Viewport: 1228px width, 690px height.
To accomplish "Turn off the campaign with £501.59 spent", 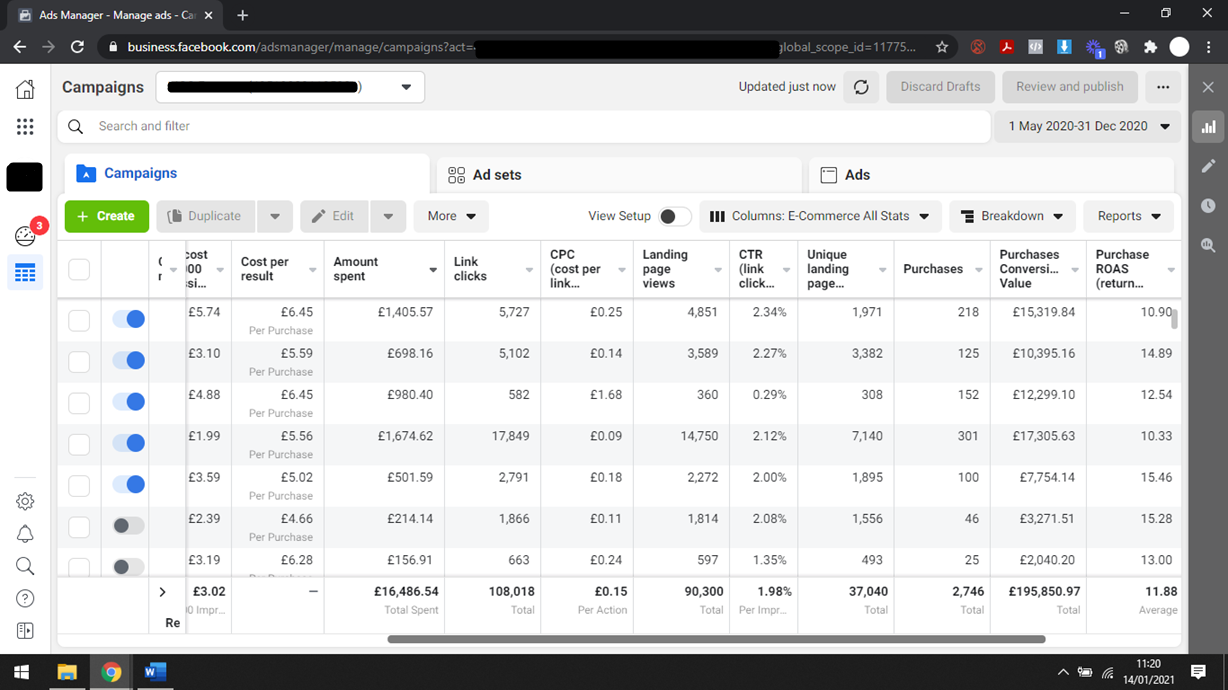I will pos(129,485).
